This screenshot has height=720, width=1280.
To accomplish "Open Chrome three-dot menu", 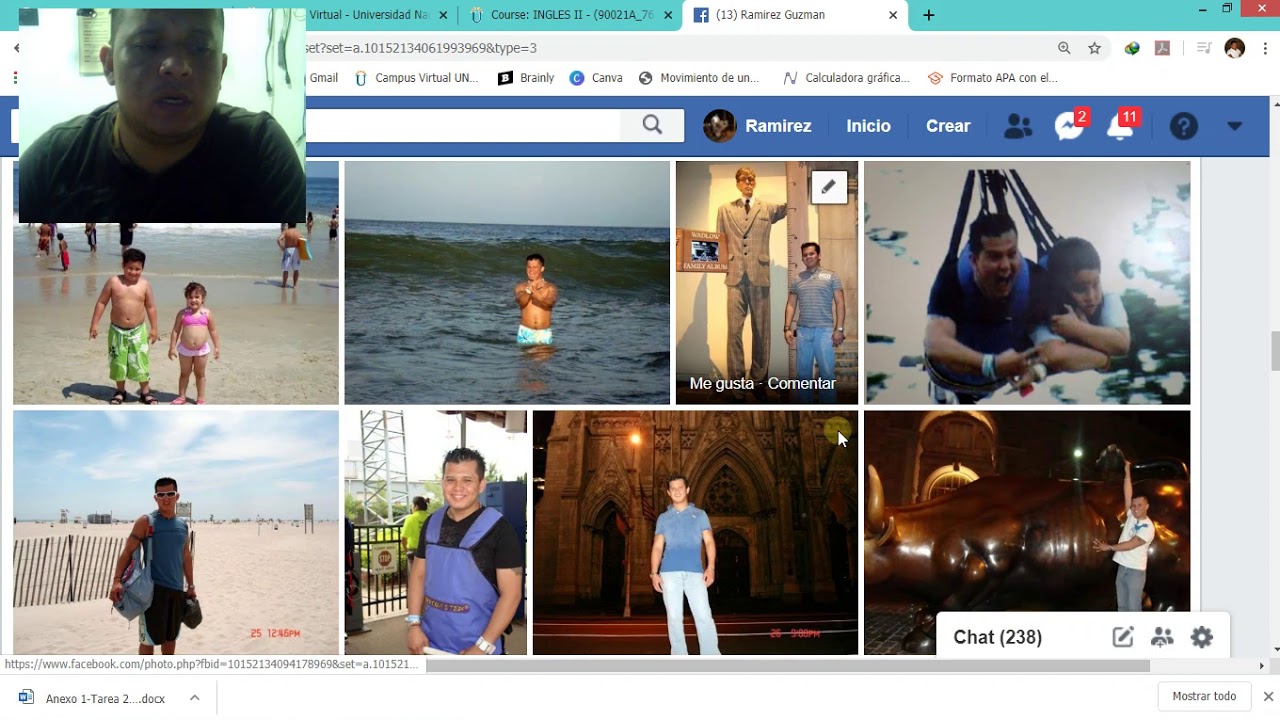I will (1265, 48).
